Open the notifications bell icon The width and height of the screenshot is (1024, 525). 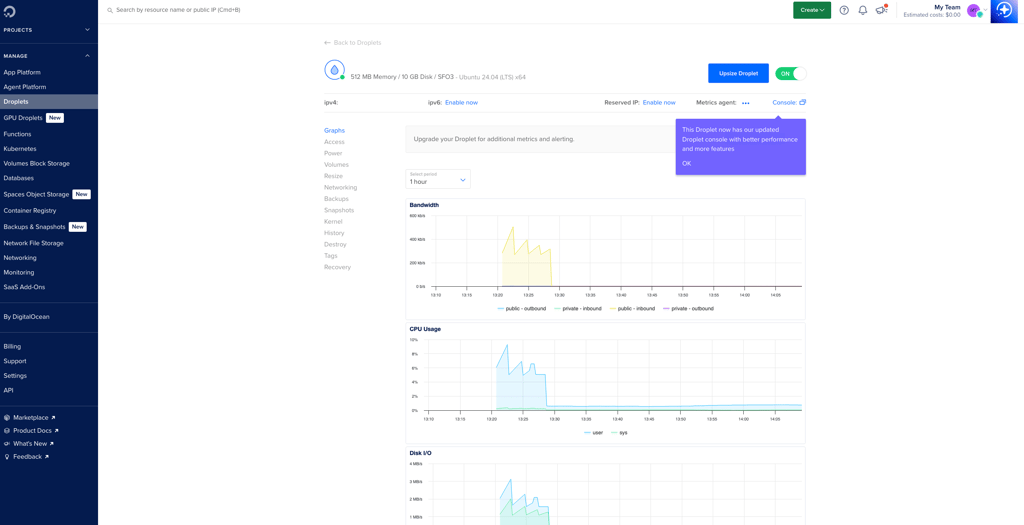863,10
